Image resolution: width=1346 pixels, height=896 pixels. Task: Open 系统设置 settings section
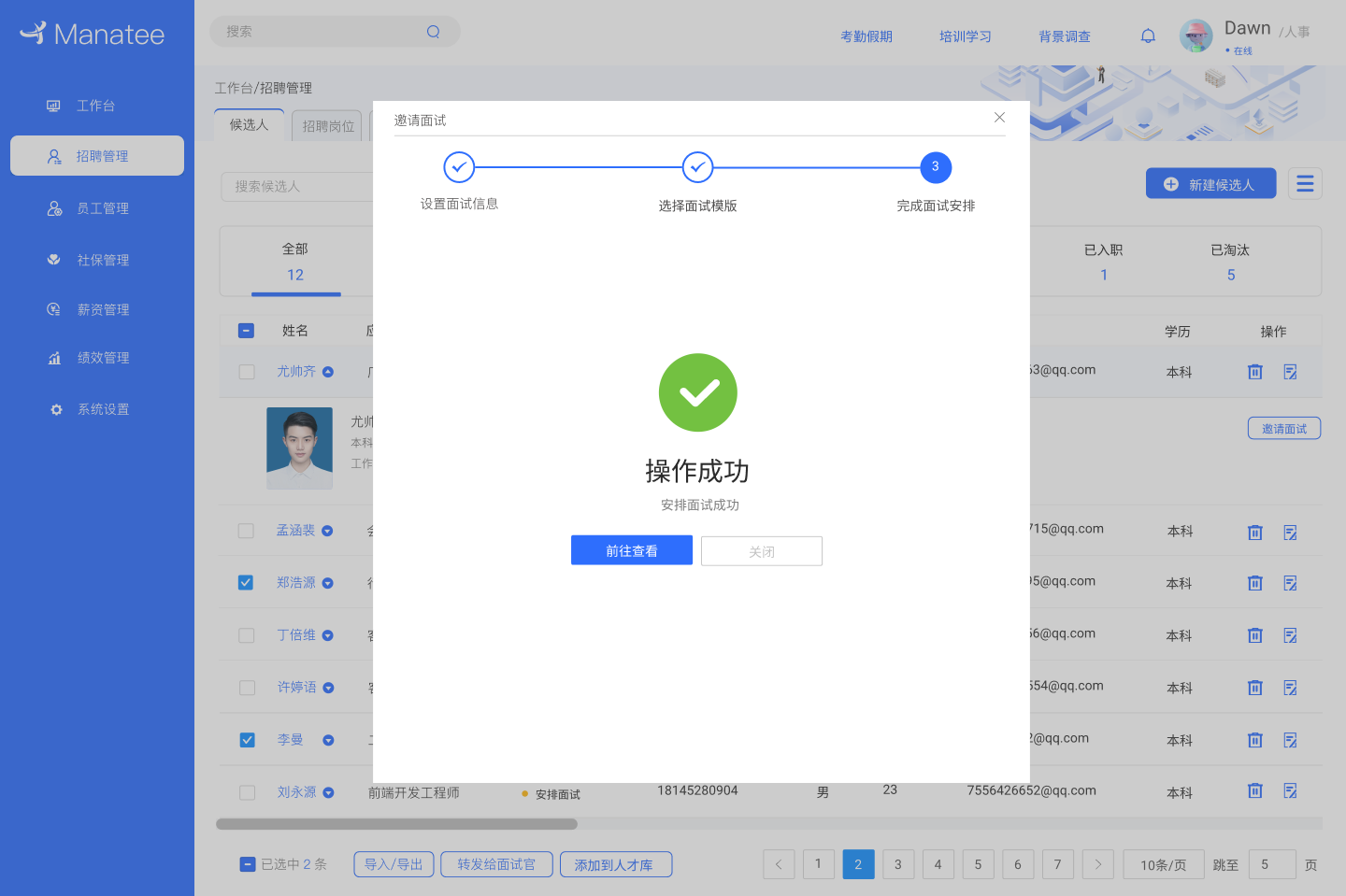point(103,408)
